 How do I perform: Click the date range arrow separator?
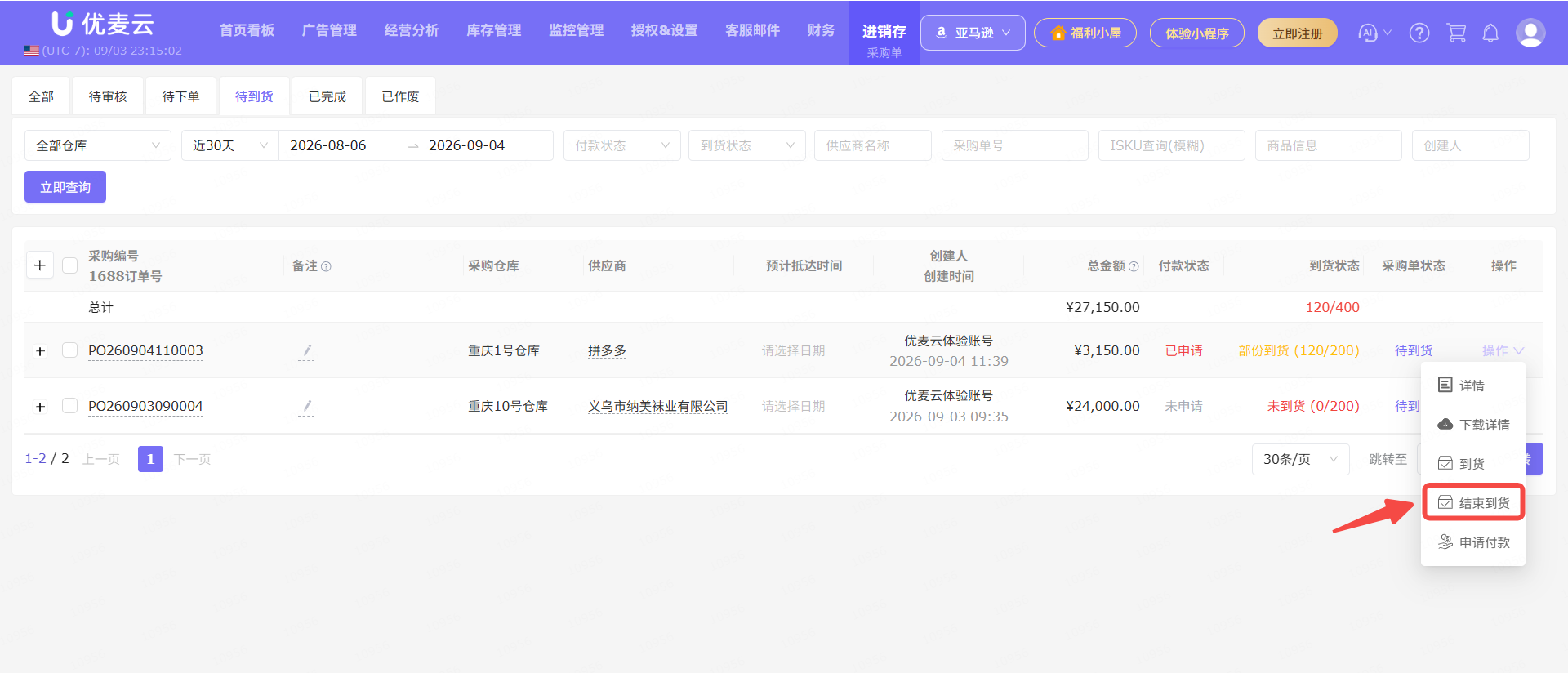tap(413, 146)
